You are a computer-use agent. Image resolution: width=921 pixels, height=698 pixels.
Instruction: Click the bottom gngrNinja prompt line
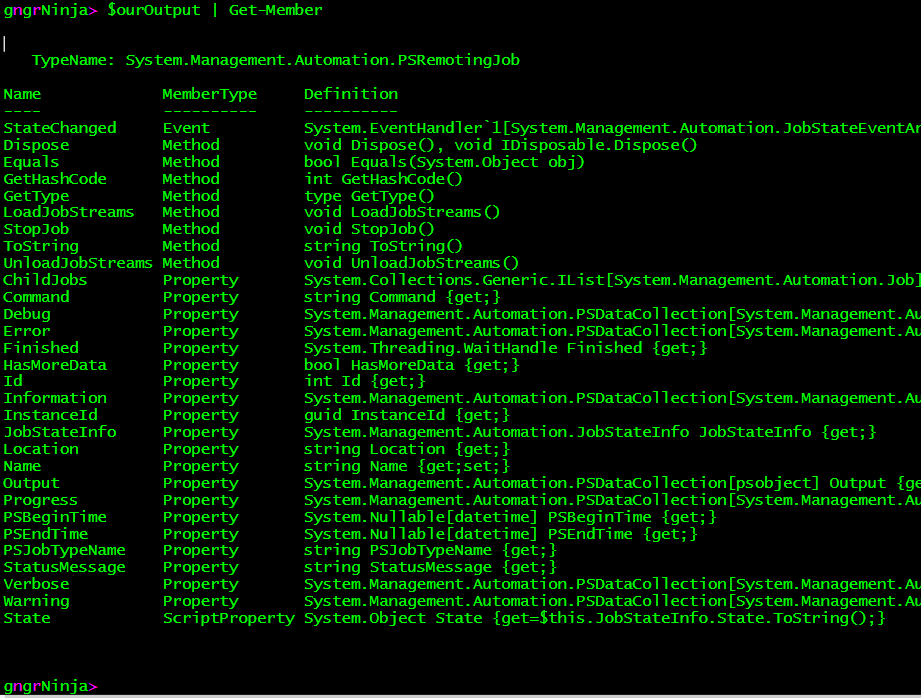coord(50,686)
